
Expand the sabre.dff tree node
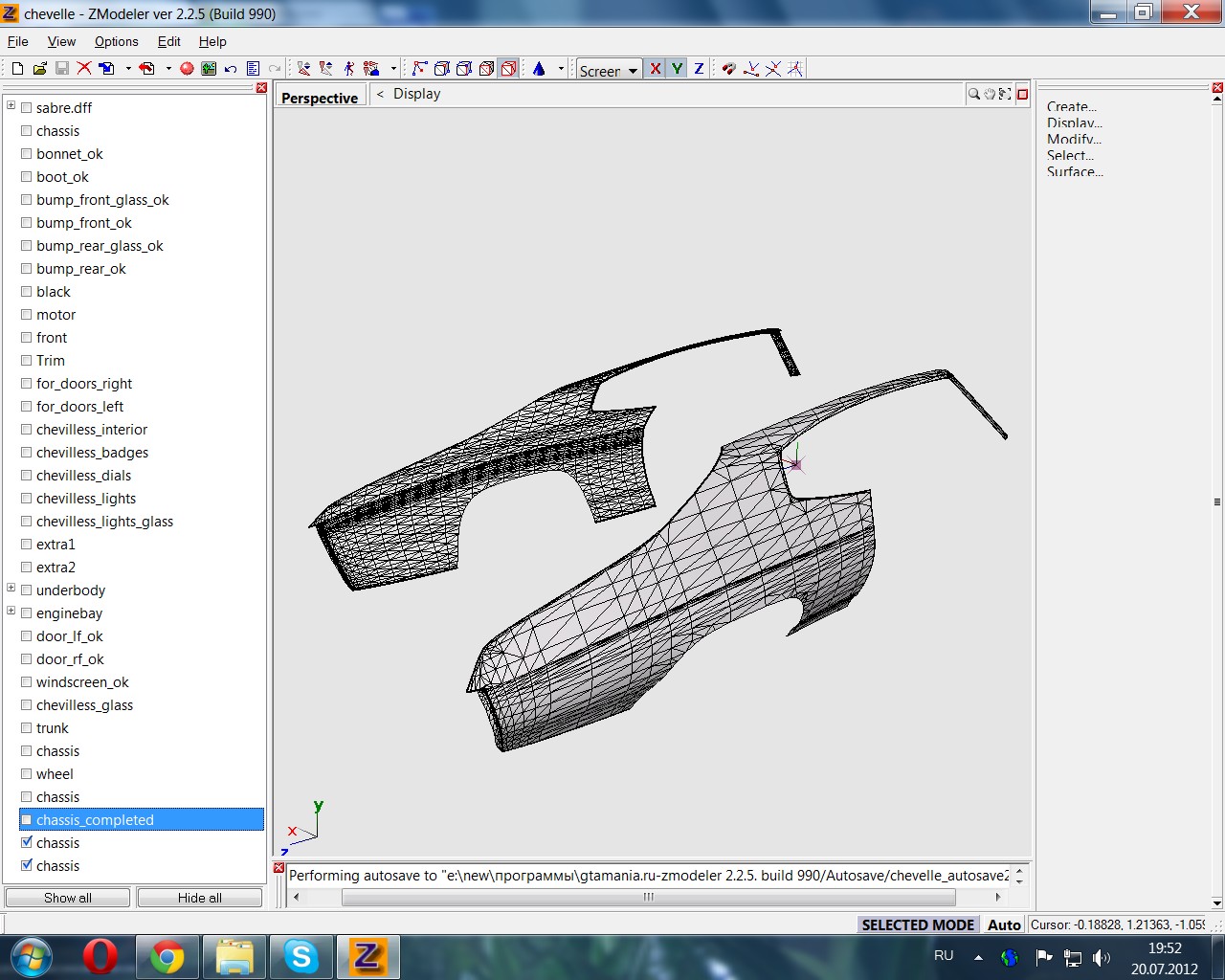point(11,105)
